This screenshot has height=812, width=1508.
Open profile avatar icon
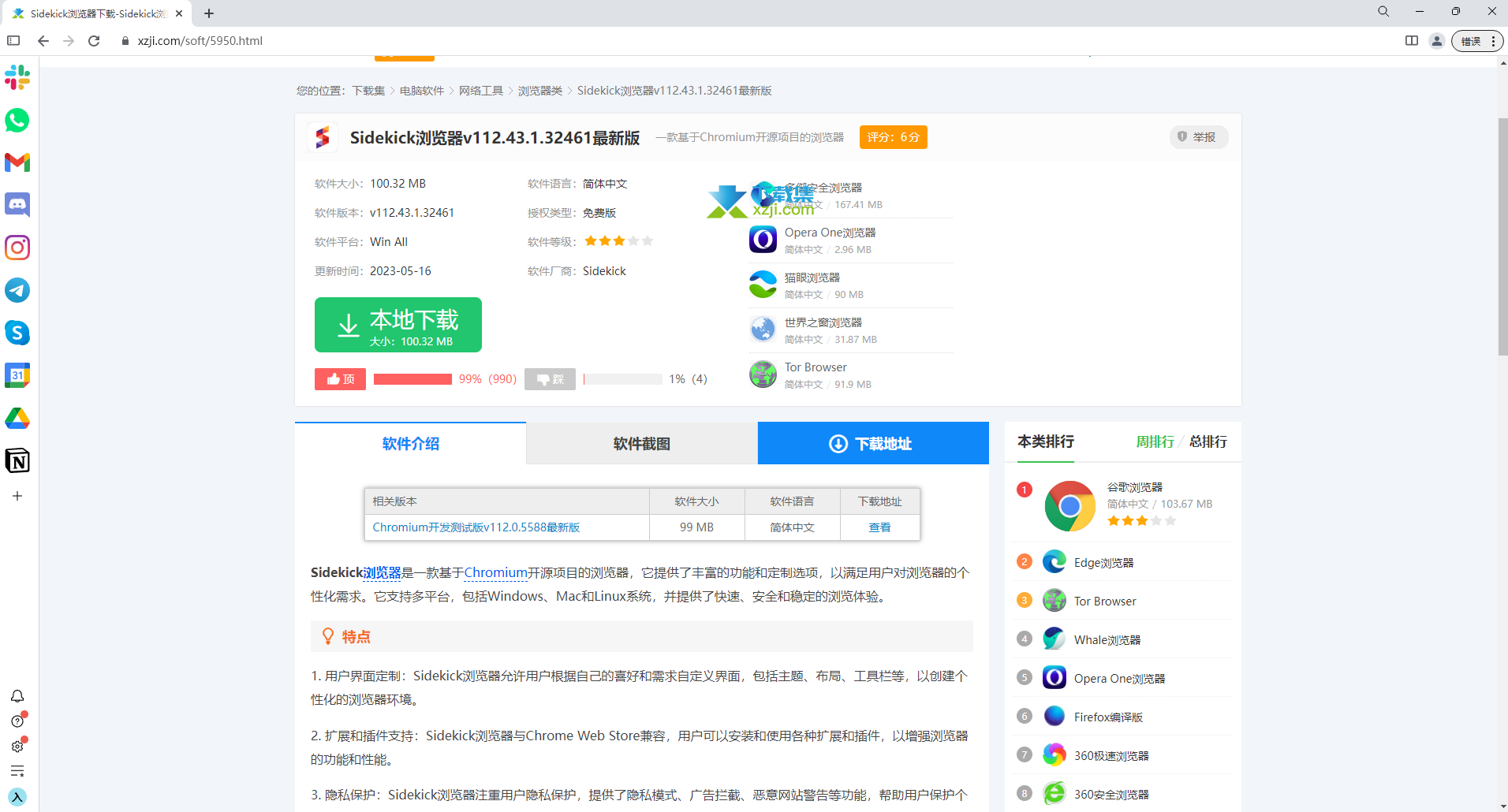[1437, 41]
